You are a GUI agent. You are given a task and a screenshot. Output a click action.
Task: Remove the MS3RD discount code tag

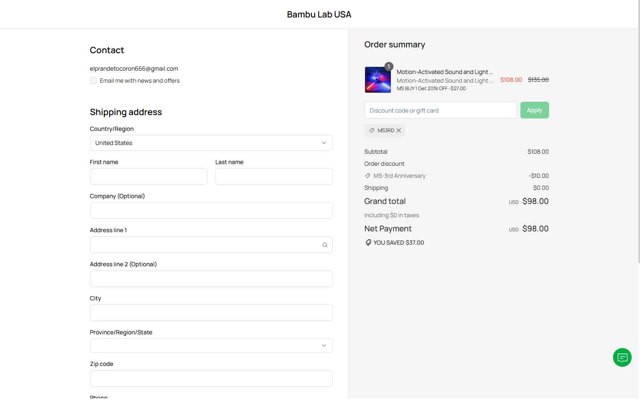point(399,130)
